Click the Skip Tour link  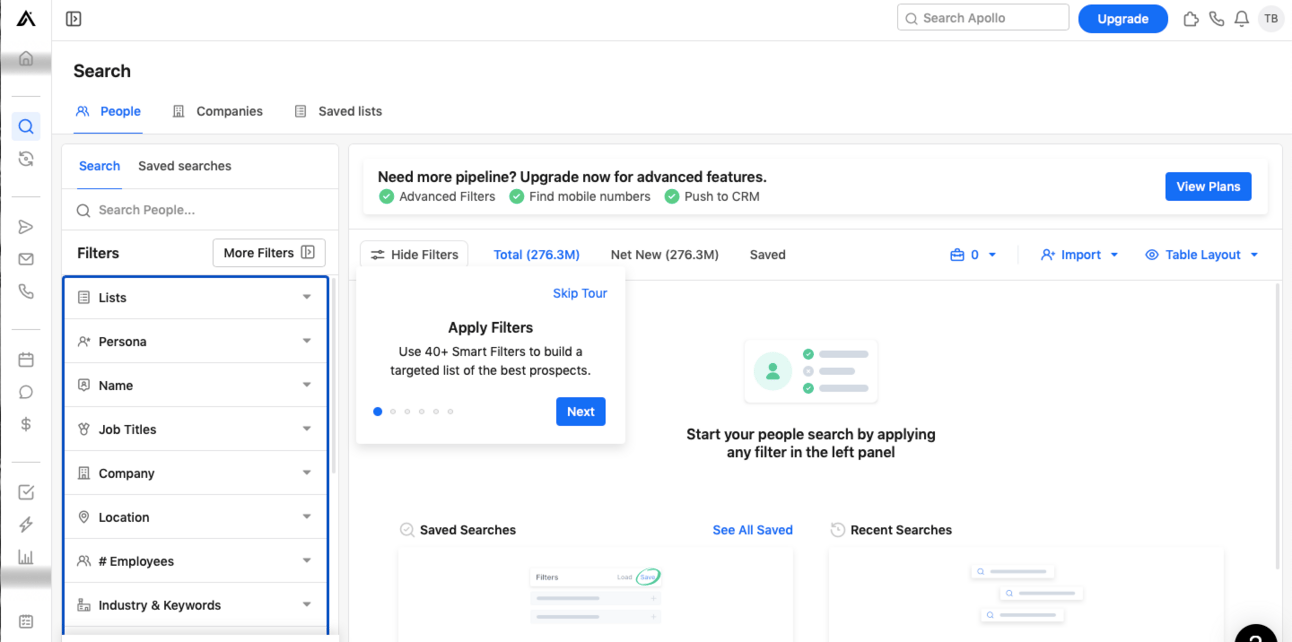(x=580, y=293)
